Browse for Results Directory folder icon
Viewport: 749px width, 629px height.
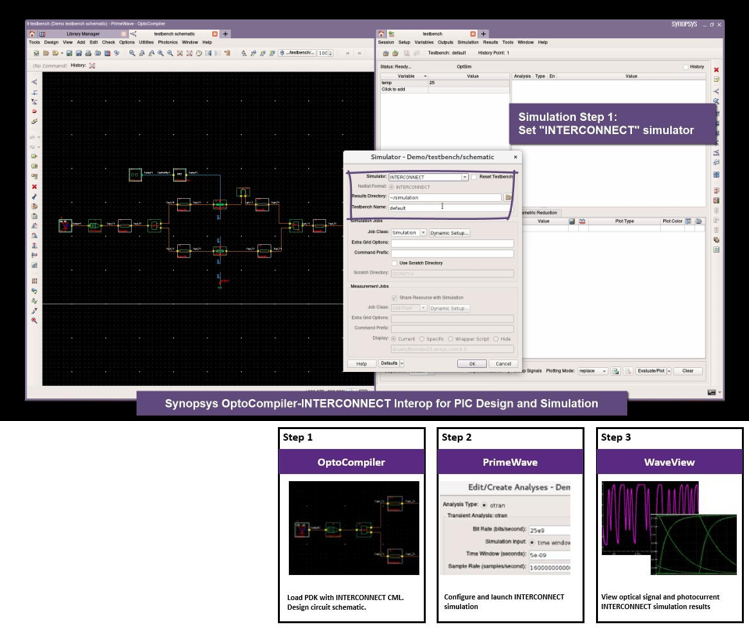click(508, 197)
